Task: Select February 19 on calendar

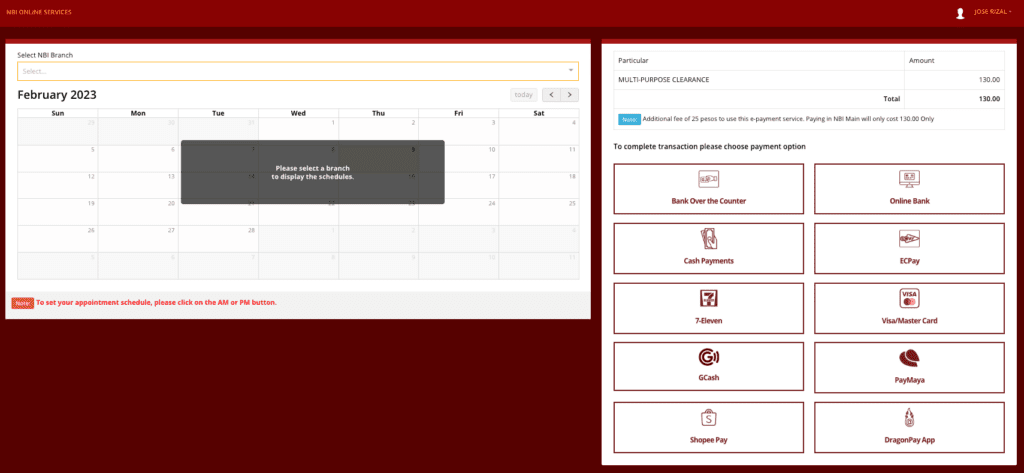Action: pyautogui.click(x=57, y=212)
